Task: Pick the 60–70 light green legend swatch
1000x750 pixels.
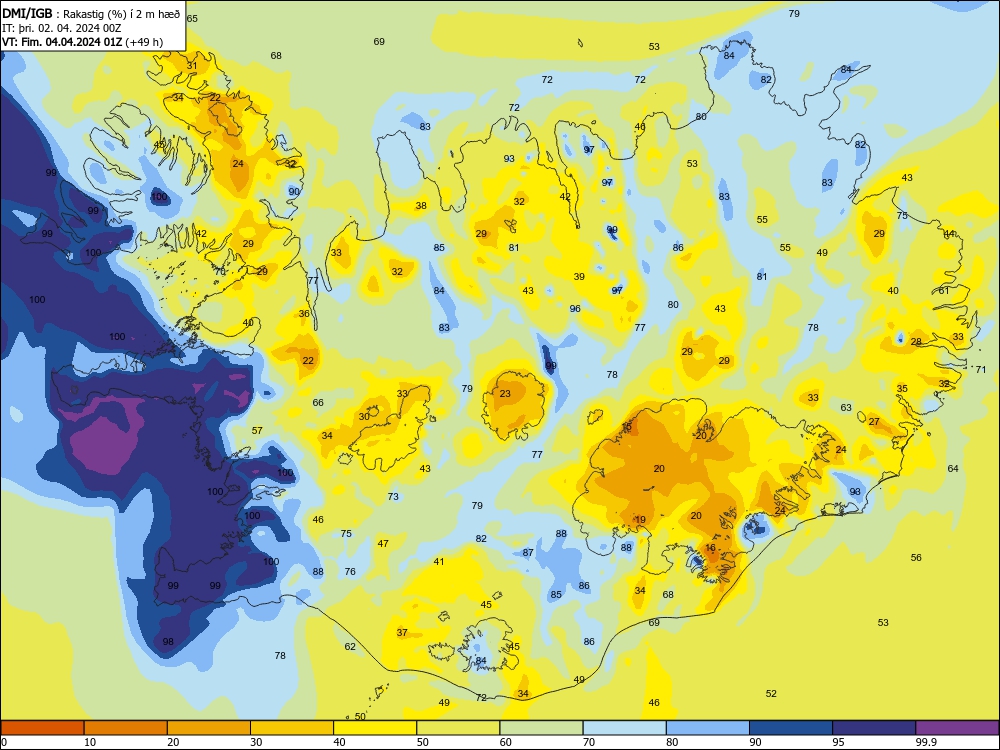Action: (541, 728)
